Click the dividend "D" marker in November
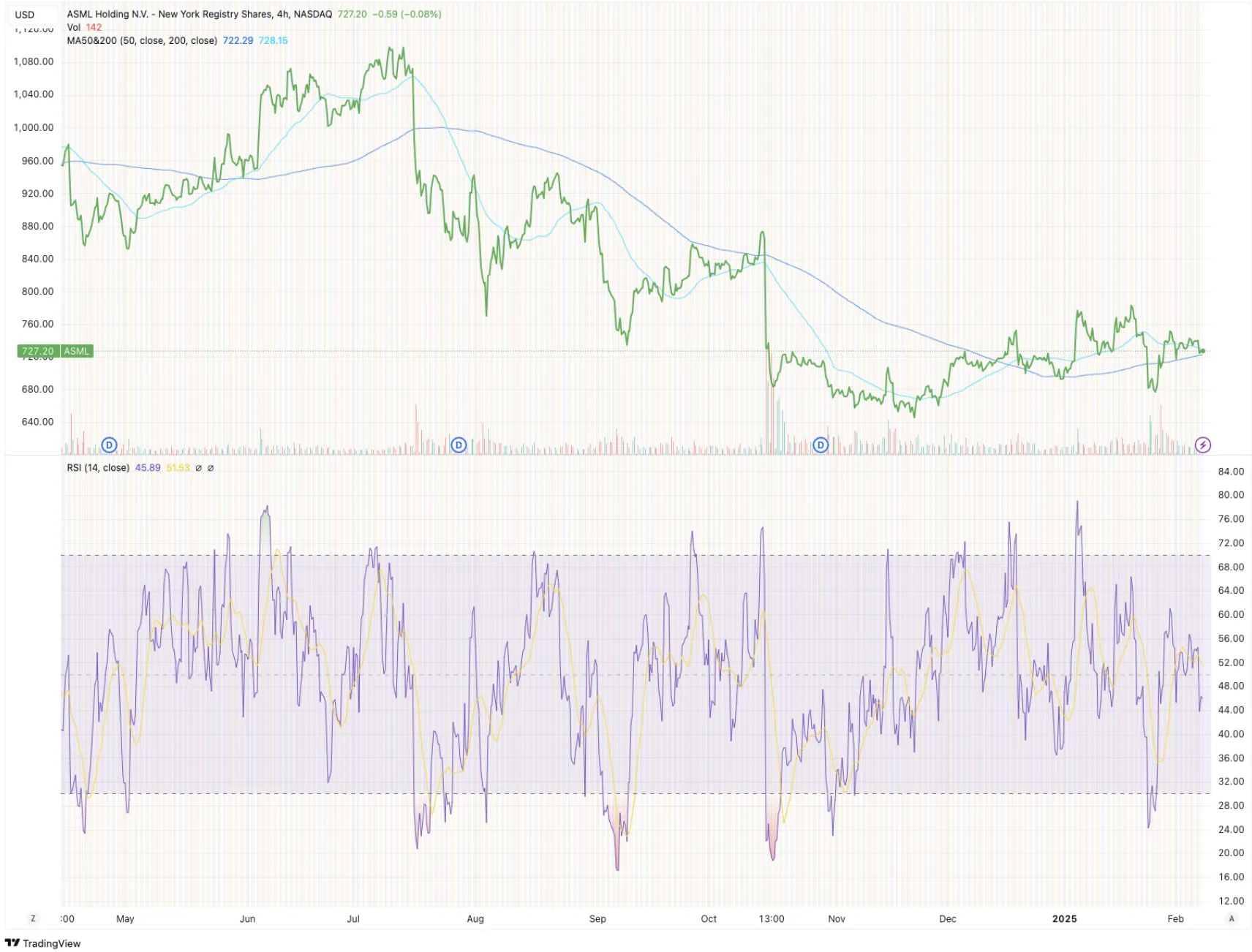The width and height of the screenshot is (1252, 952). click(821, 444)
